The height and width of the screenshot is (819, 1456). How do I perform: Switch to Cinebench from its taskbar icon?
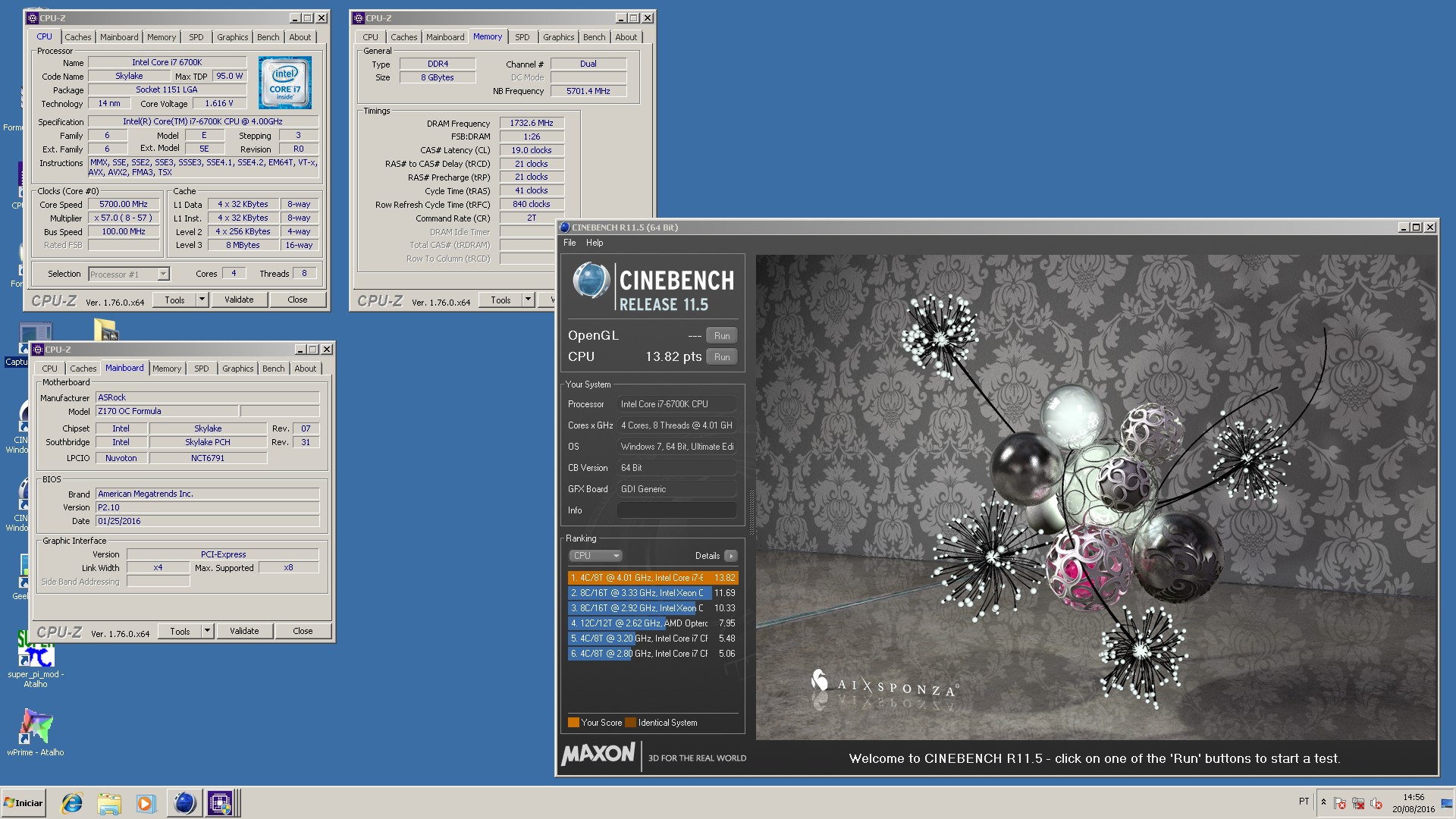184,803
